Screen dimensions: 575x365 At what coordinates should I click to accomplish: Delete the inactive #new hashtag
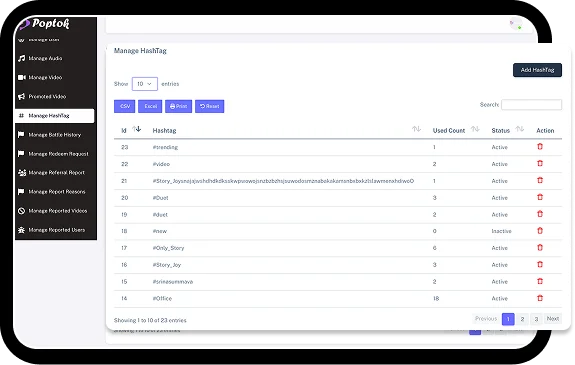[x=540, y=231]
